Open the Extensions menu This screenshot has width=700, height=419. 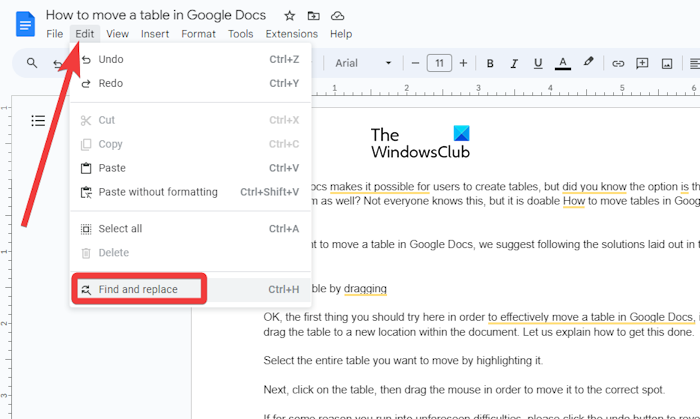pos(291,34)
